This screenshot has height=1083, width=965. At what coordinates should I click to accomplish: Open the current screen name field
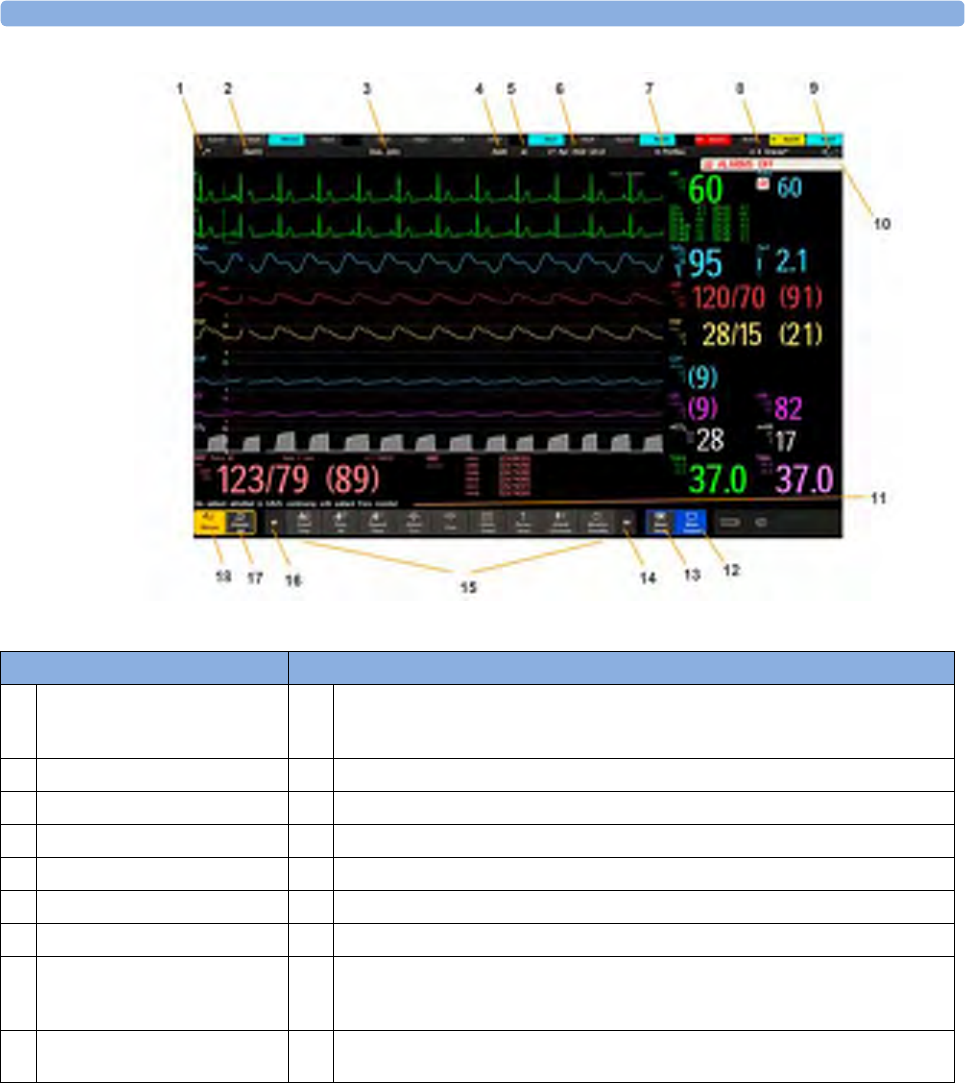768,151
